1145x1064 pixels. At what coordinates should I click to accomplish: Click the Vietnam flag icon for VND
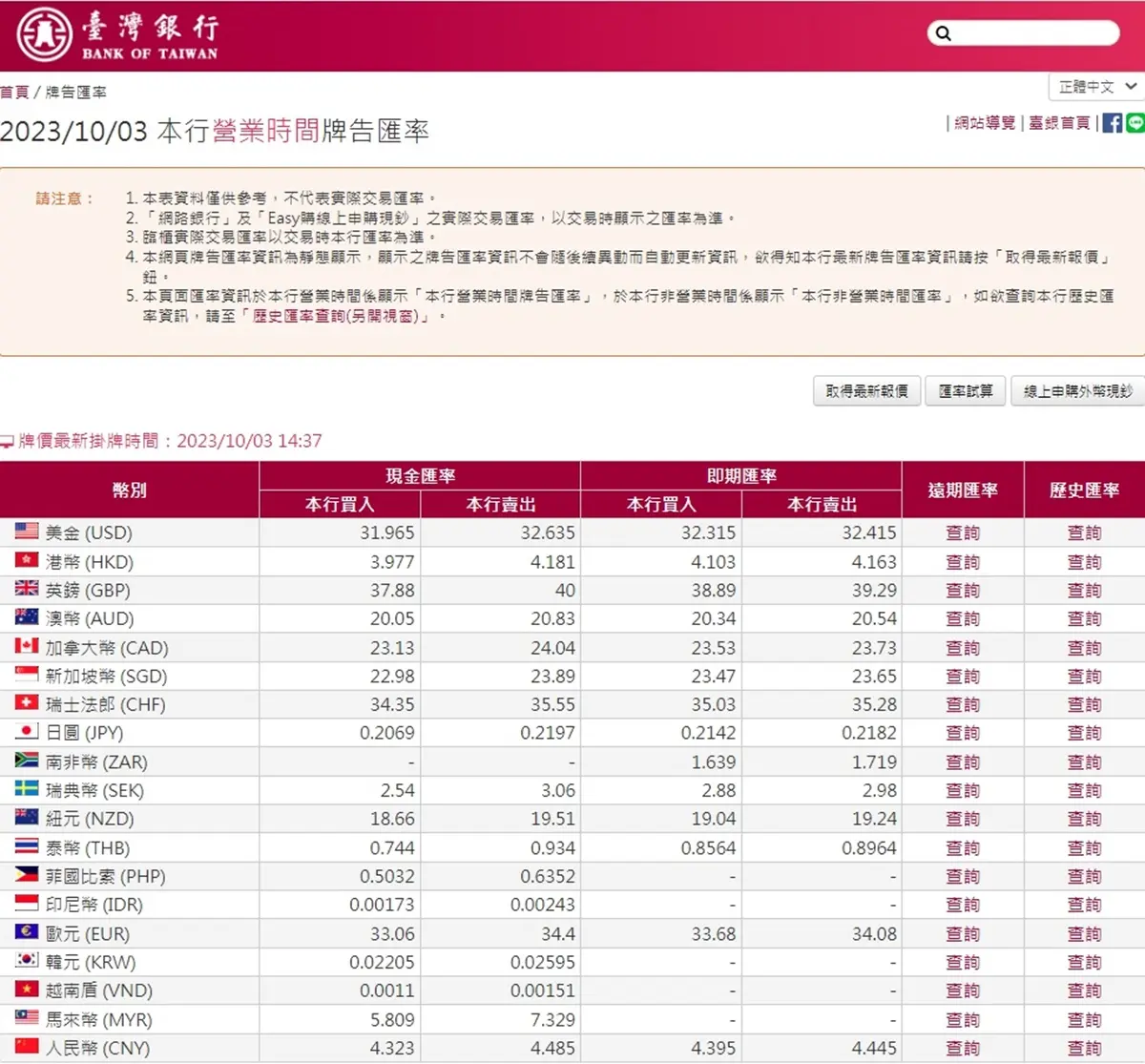(x=27, y=990)
